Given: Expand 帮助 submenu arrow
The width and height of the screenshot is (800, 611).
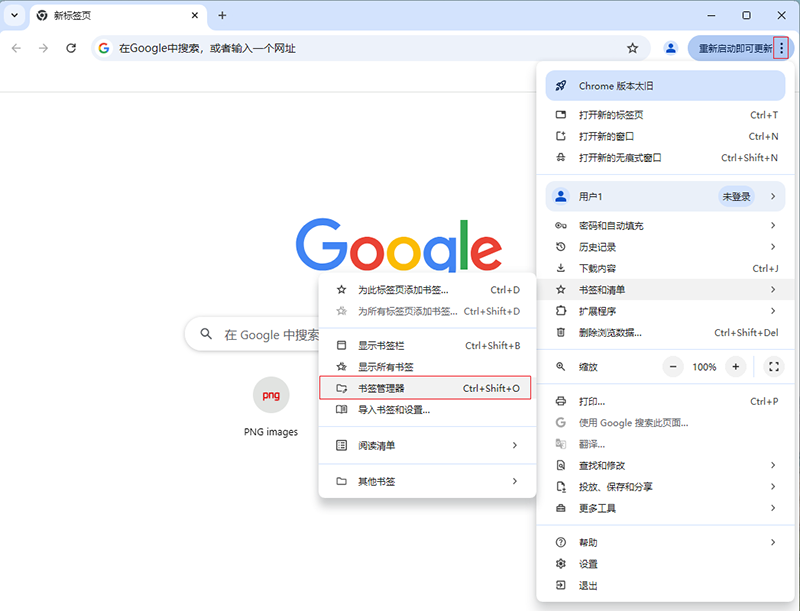Looking at the screenshot, I should tap(773, 542).
